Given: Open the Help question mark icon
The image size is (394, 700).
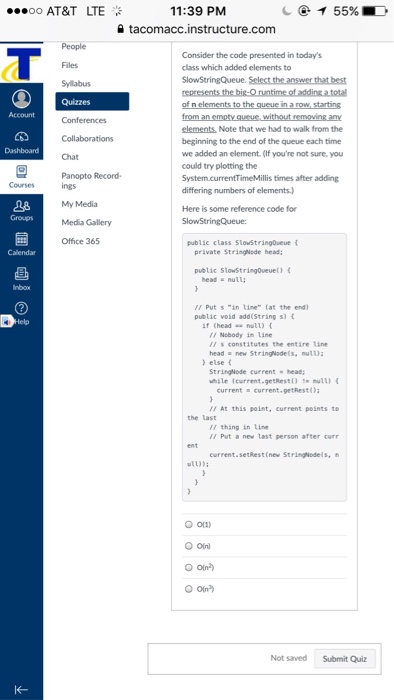Looking at the screenshot, I should coord(21,308).
